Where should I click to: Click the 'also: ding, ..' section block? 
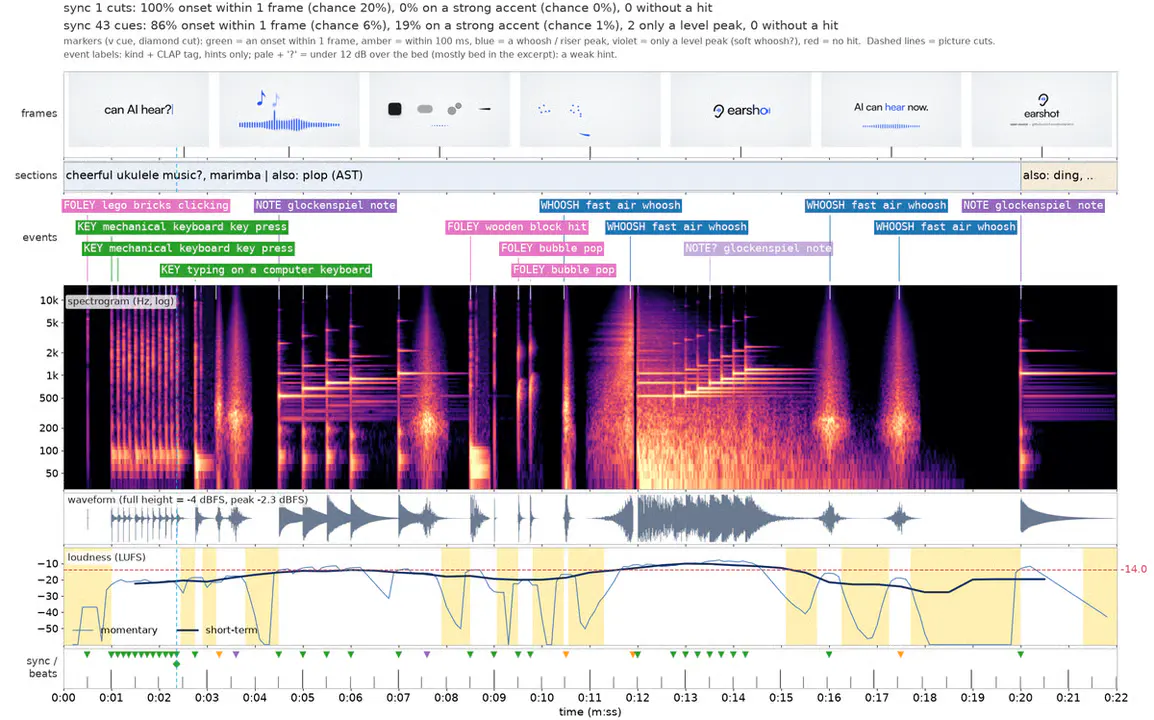1069,175
